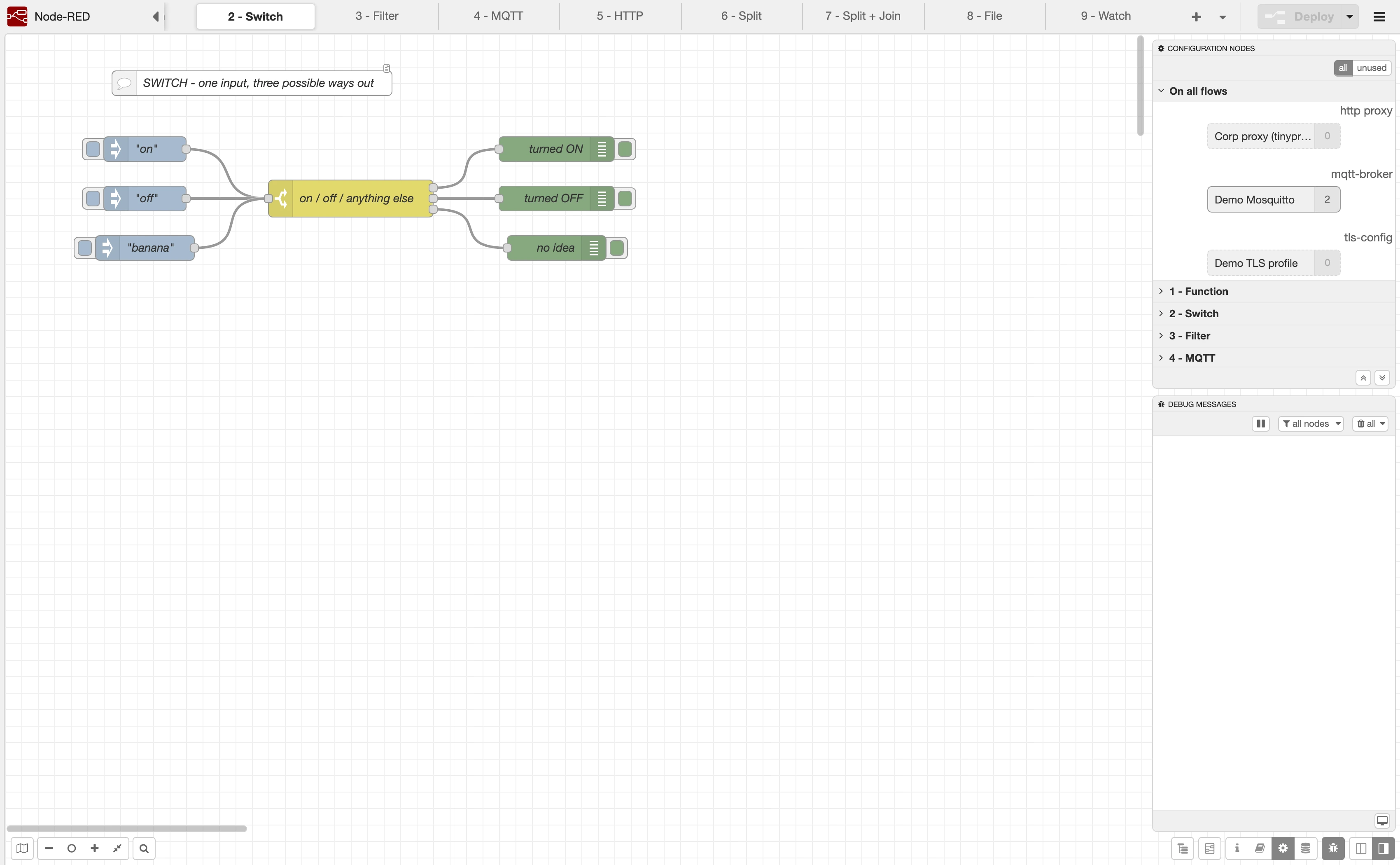Viewport: 1400px width, 865px height.
Task: Open the context data sidebar tab
Action: point(1306,849)
